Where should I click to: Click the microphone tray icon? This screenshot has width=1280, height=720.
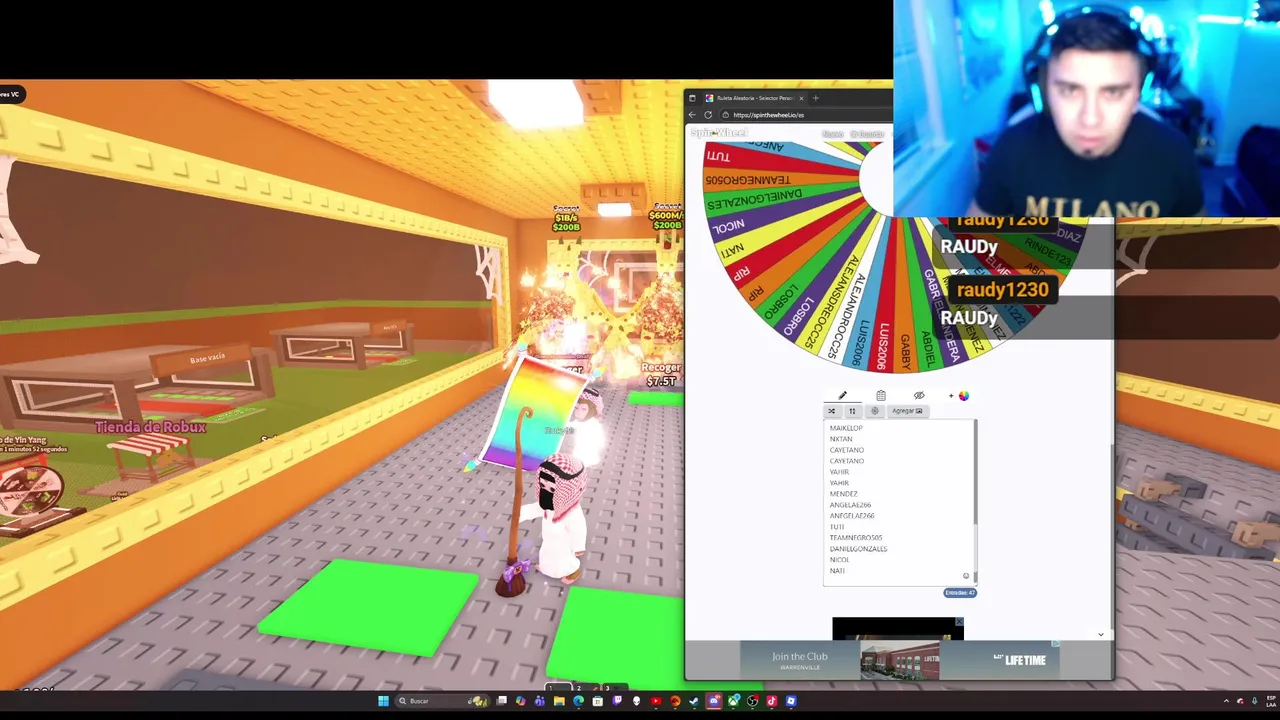point(1255,701)
